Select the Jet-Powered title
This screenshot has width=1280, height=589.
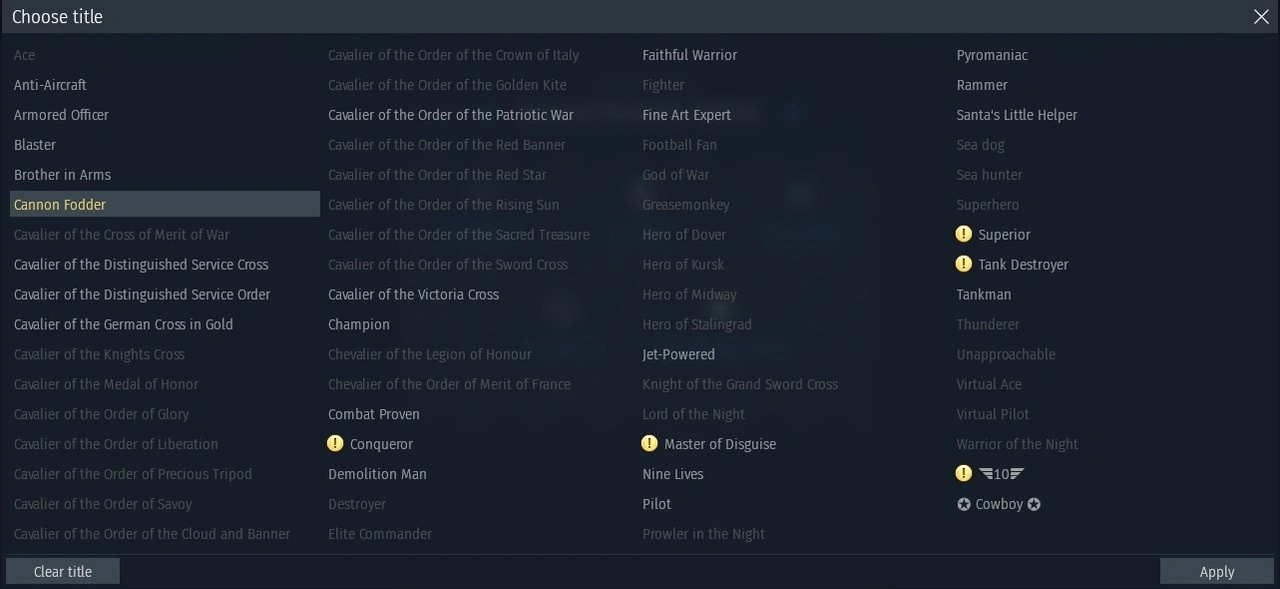(x=679, y=354)
